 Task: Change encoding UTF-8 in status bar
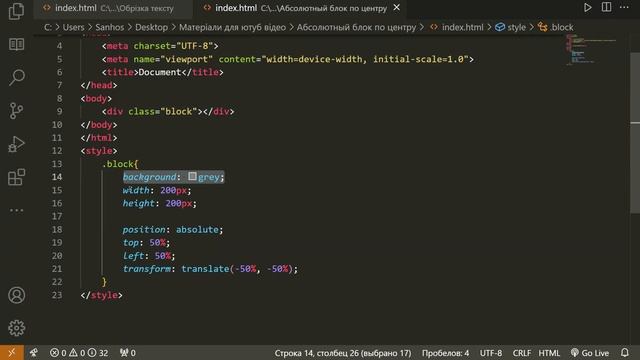click(x=491, y=353)
